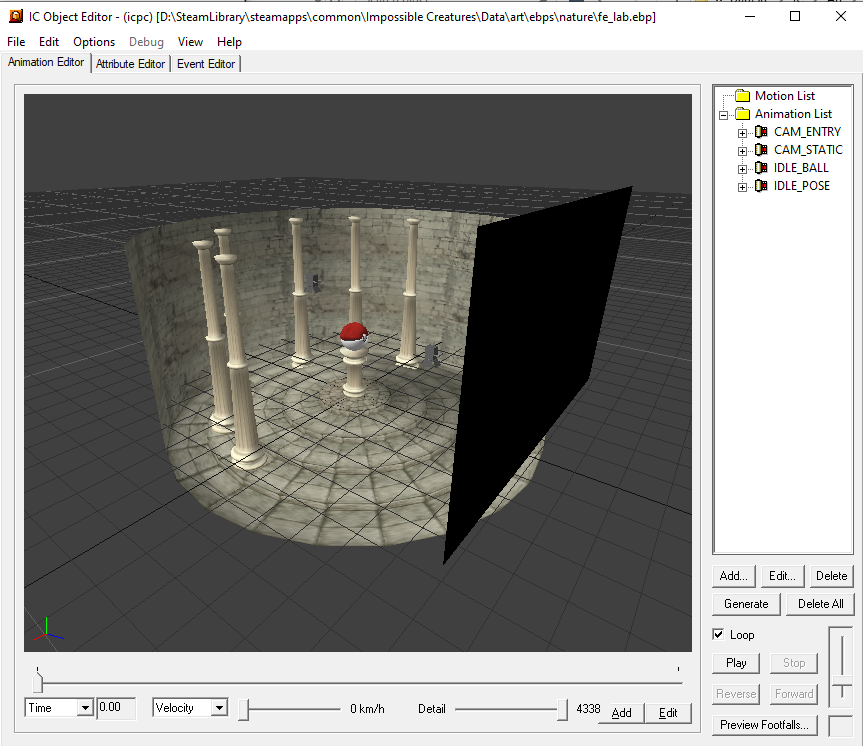Click the 0 km/h velocity readout
The width and height of the screenshot is (863, 746).
click(367, 709)
